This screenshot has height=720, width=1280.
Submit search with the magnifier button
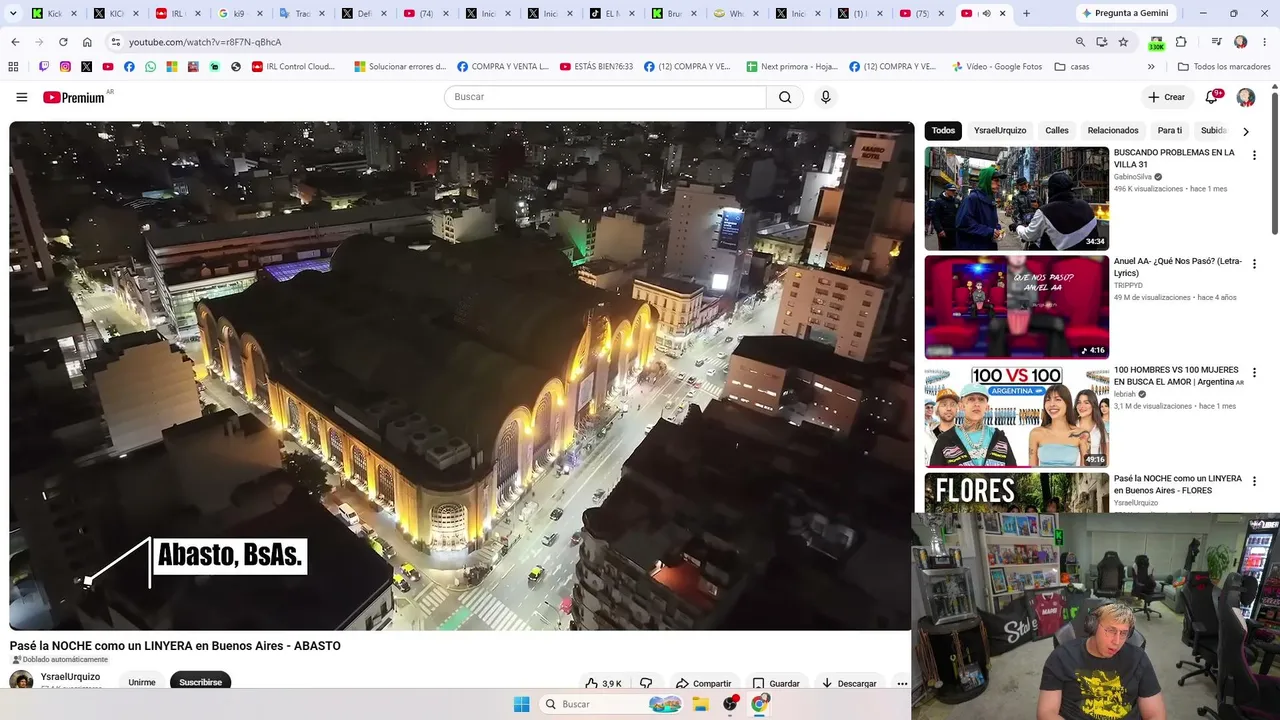pos(785,97)
